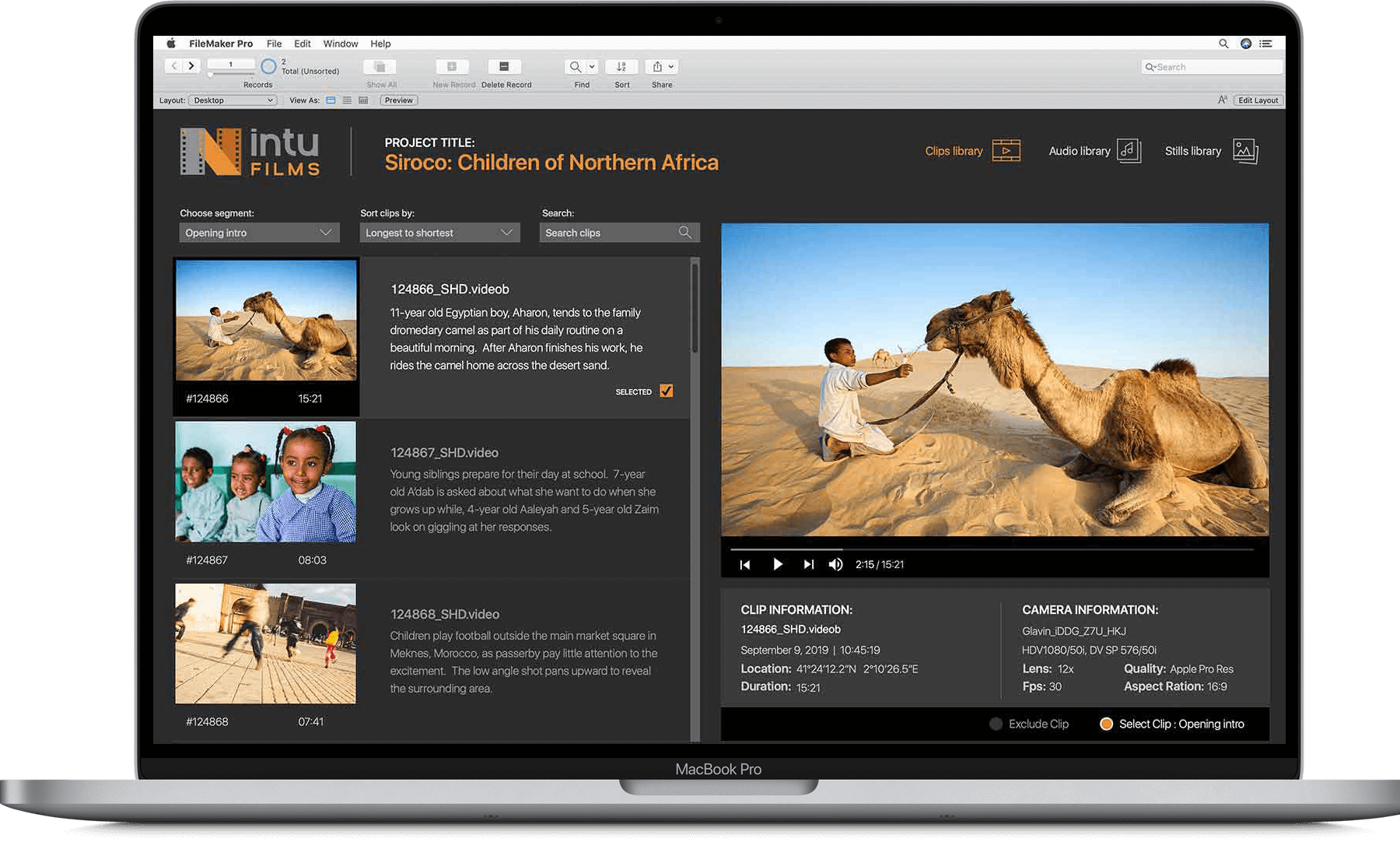Choose Select Clip: Opening intro option
1400x842 pixels.
click(1106, 724)
